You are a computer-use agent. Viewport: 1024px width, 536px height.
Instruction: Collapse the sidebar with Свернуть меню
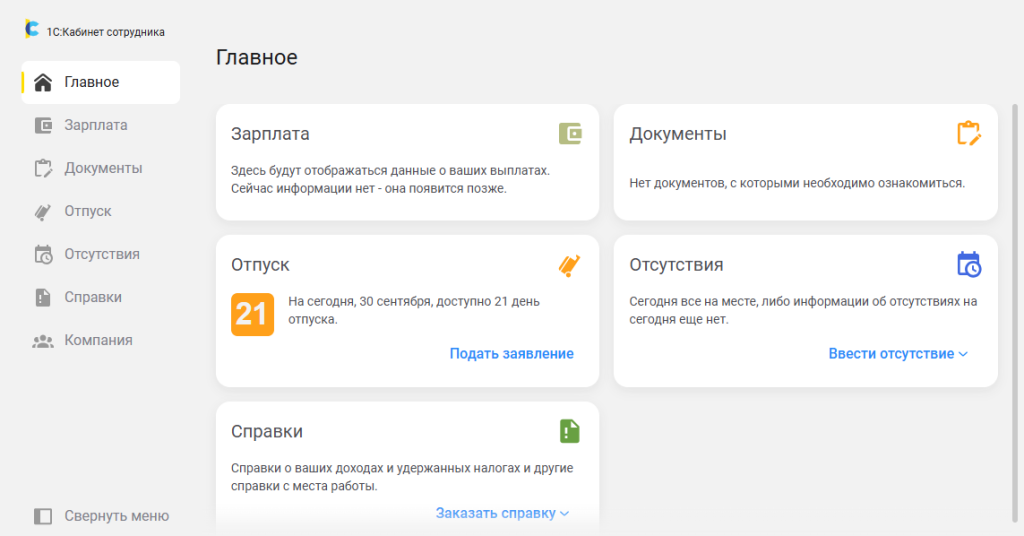100,516
